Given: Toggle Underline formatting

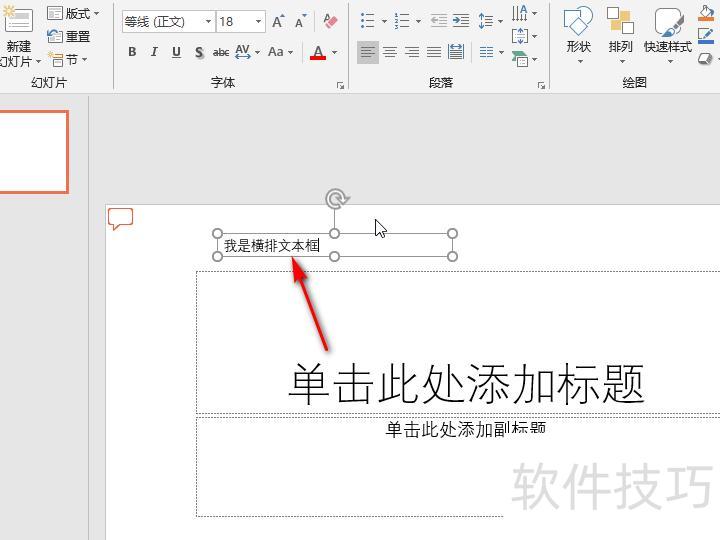Looking at the screenshot, I should [x=176, y=52].
